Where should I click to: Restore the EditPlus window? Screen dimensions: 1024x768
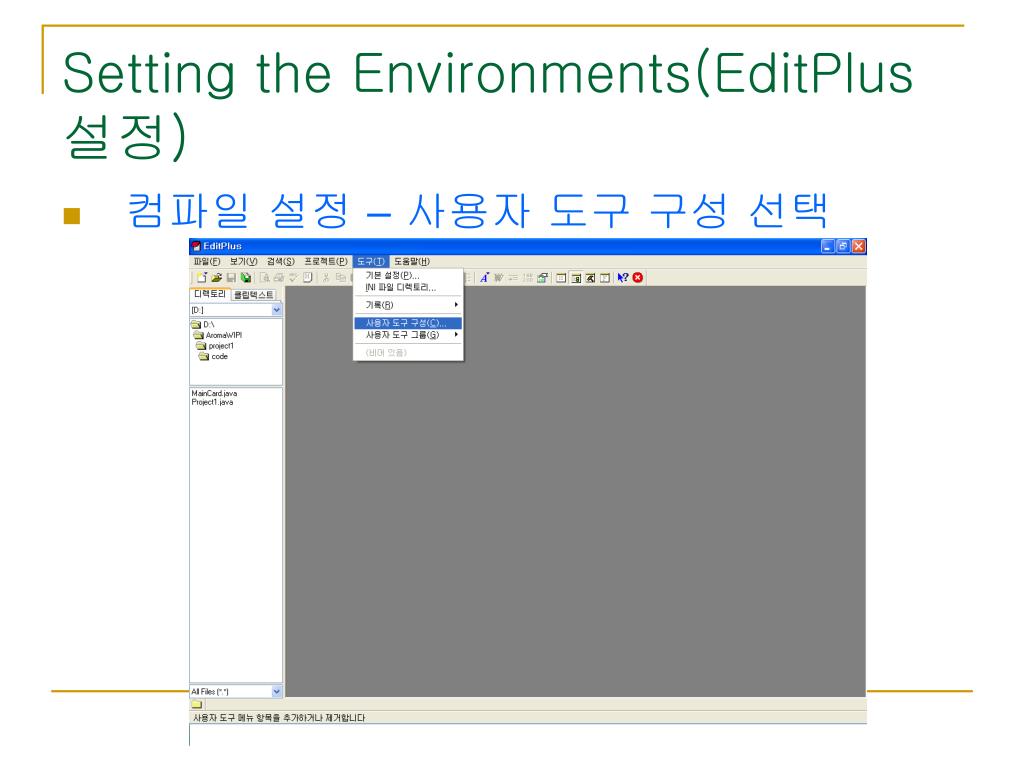(x=843, y=246)
